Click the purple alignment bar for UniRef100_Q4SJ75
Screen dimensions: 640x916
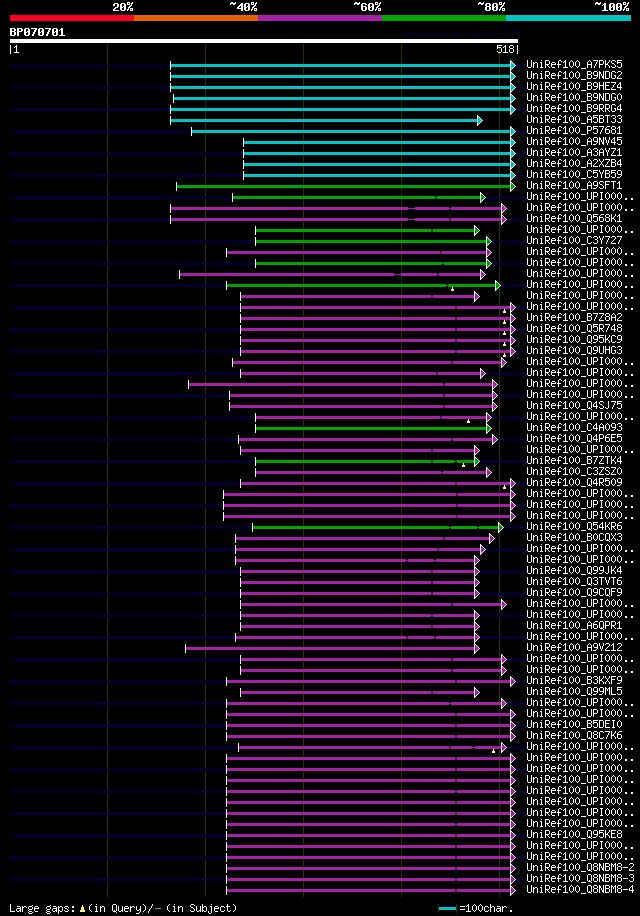pos(362,407)
